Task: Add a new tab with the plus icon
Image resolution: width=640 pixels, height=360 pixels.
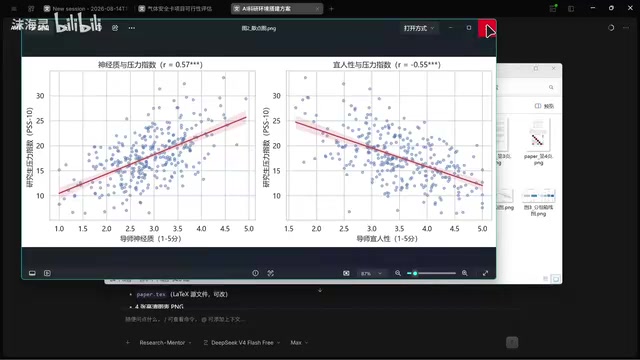Action: (x=331, y=9)
